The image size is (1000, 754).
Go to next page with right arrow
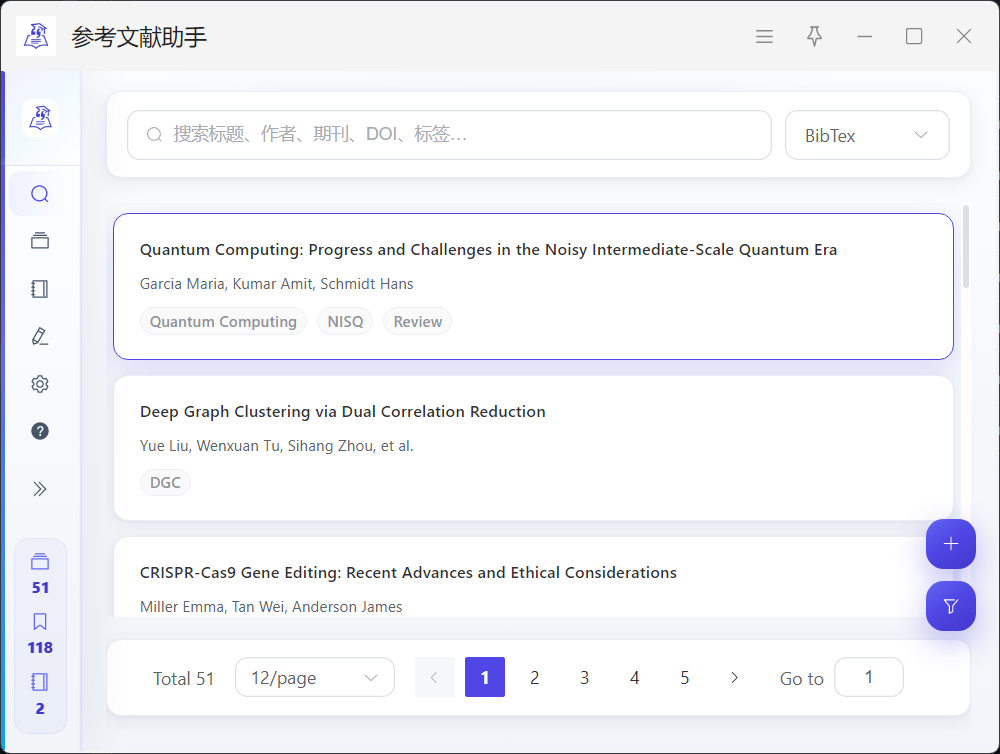tap(735, 678)
